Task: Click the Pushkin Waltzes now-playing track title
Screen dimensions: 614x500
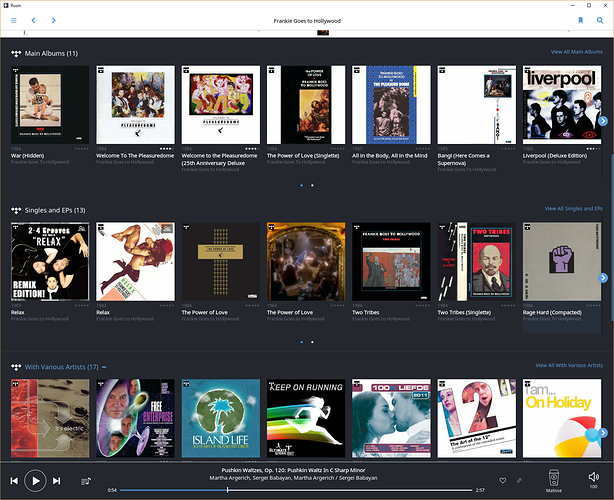Action: coord(293,470)
